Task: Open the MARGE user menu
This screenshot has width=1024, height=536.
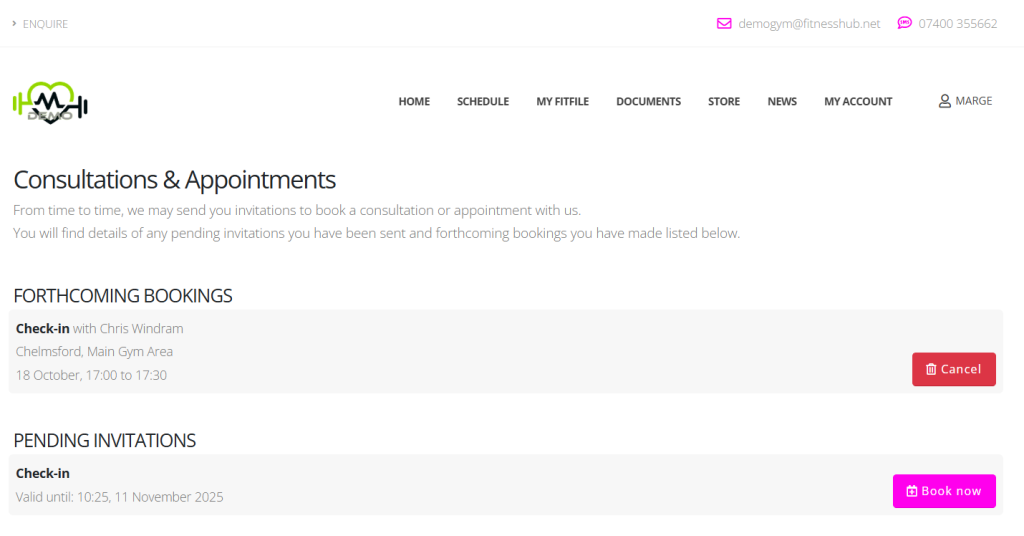Action: point(973,101)
